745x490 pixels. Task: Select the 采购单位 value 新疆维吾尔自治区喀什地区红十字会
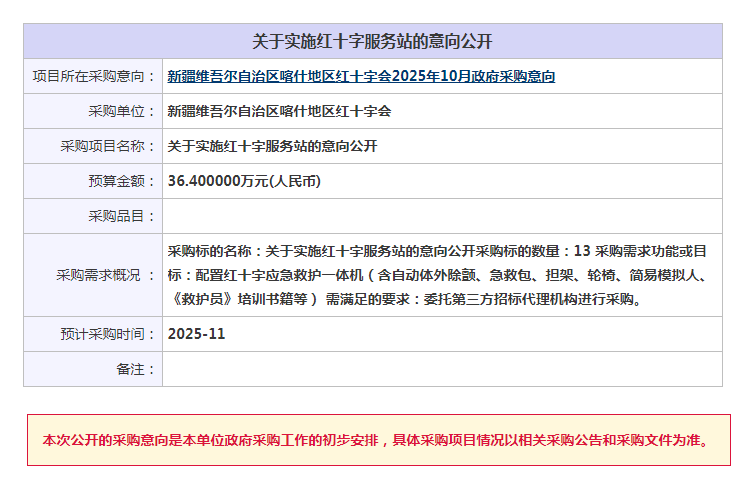(279, 111)
